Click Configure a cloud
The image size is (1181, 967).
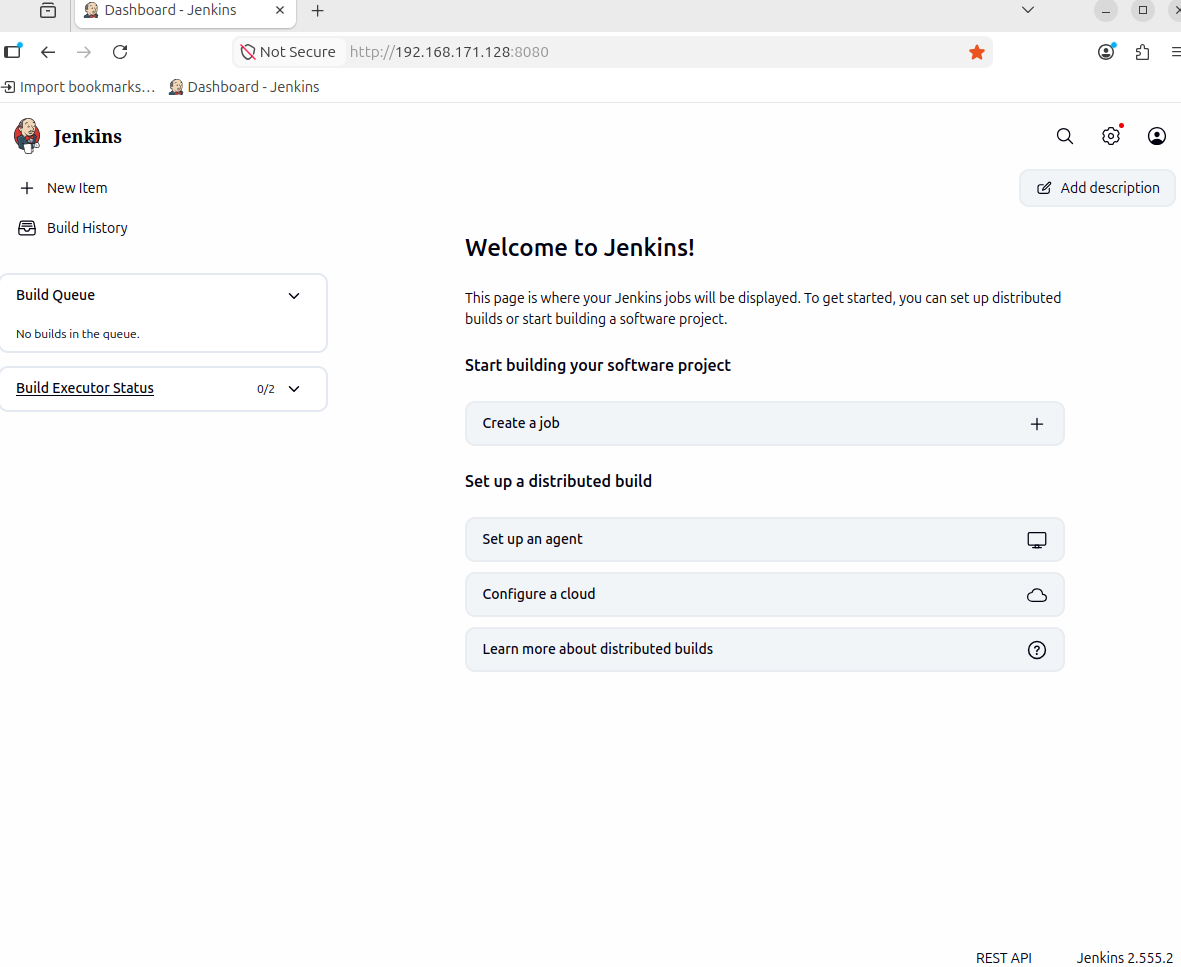pyautogui.click(x=764, y=595)
